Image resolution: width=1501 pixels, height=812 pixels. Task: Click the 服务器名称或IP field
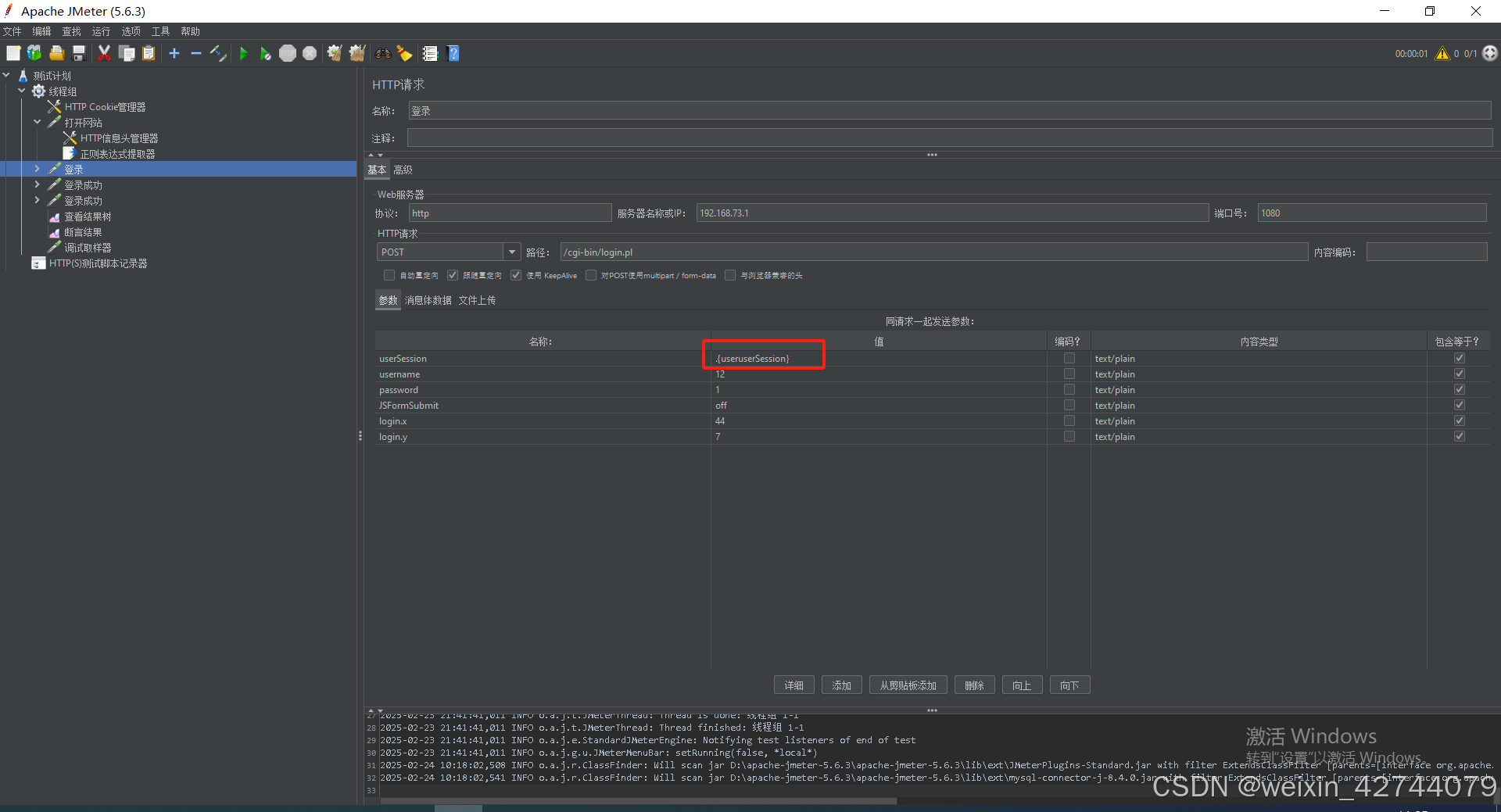coord(952,213)
